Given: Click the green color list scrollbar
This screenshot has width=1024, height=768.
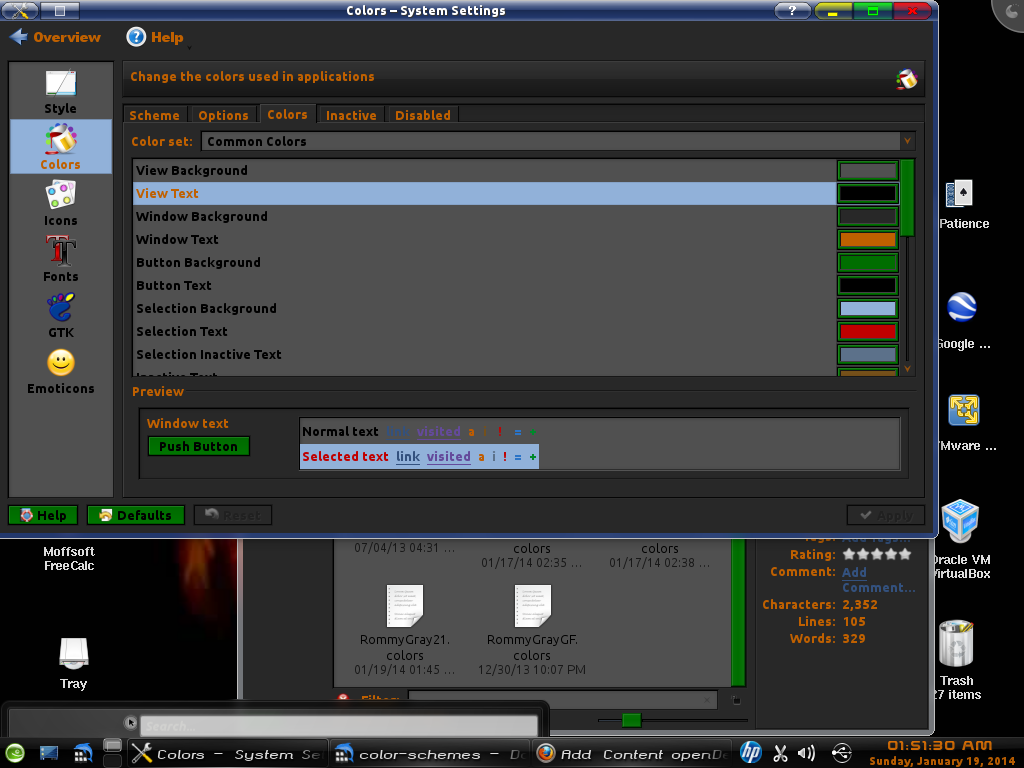Looking at the screenshot, I should [907, 198].
